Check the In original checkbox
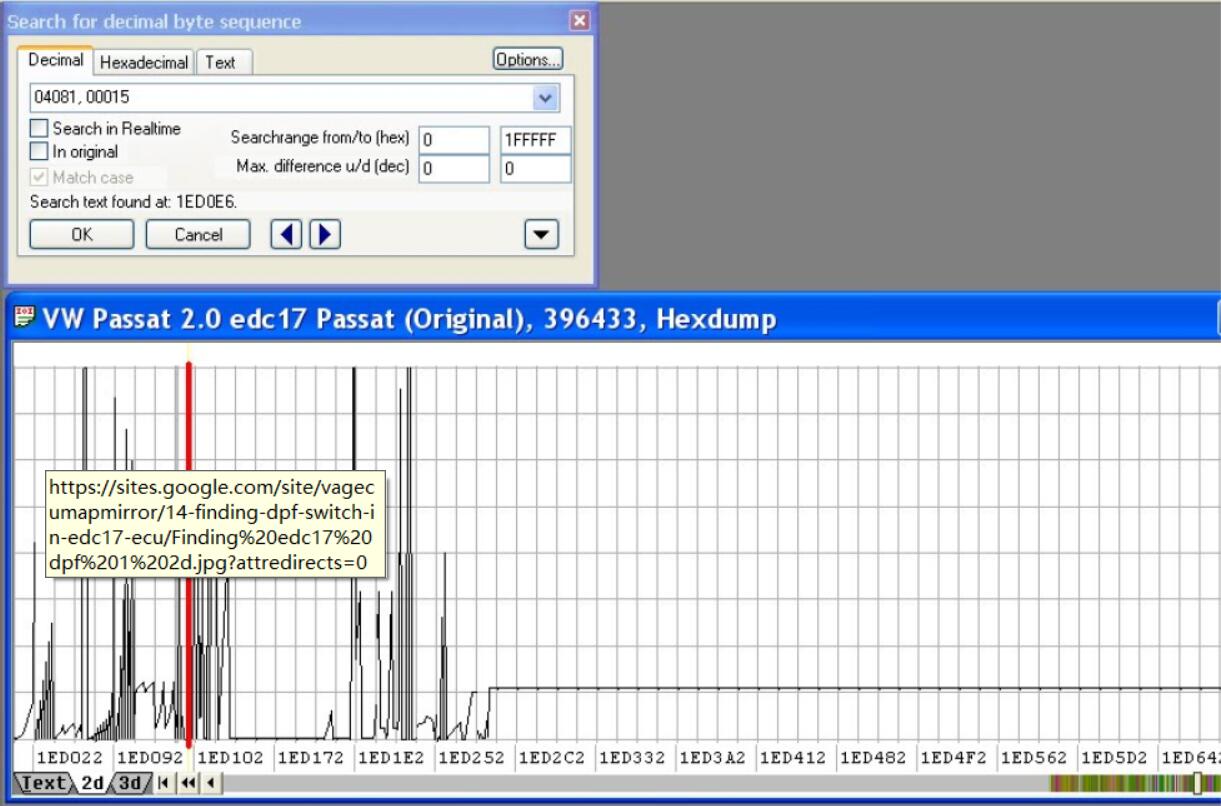1221x806 pixels. coord(38,151)
